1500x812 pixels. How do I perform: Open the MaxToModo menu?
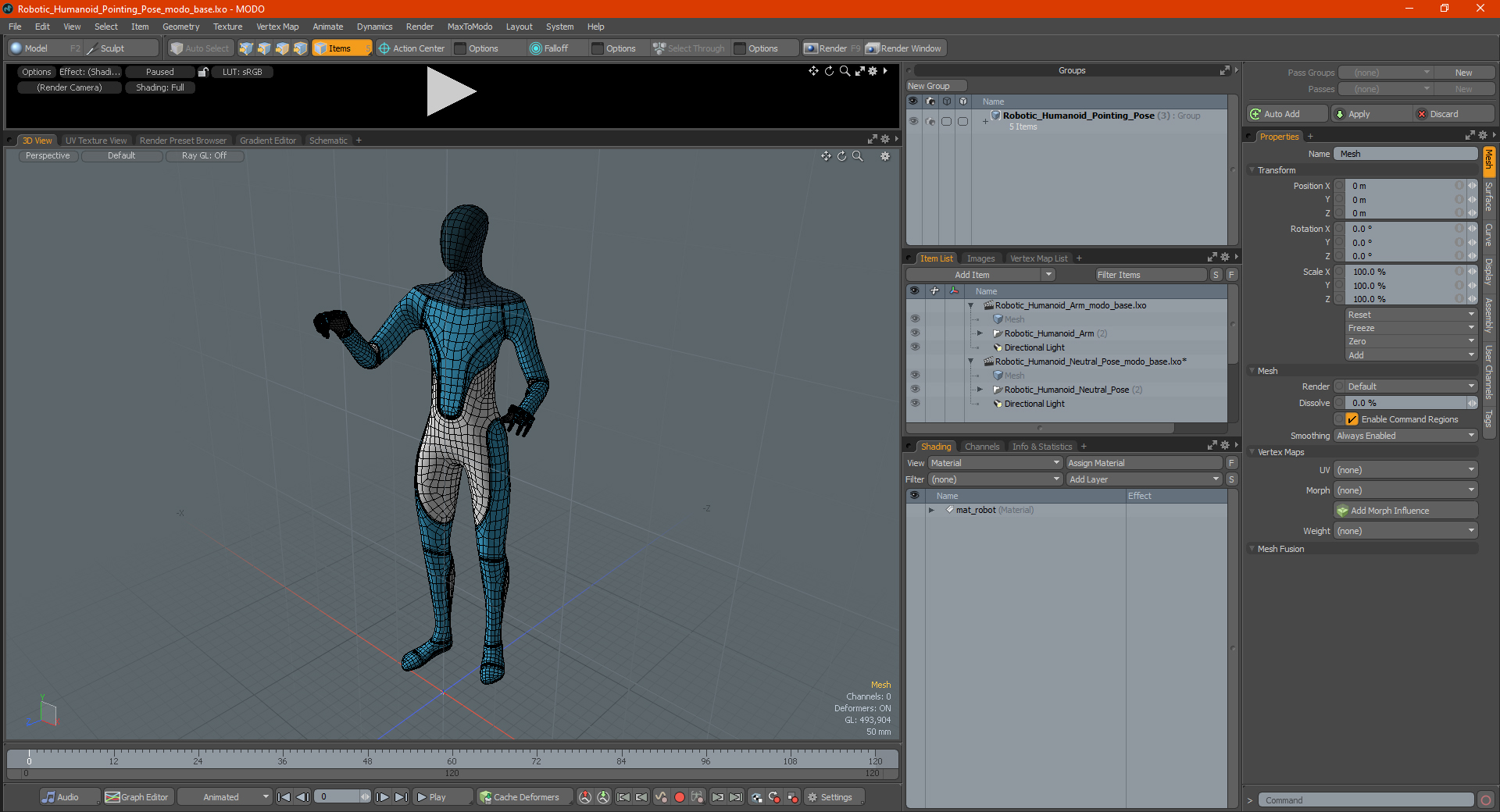[470, 27]
